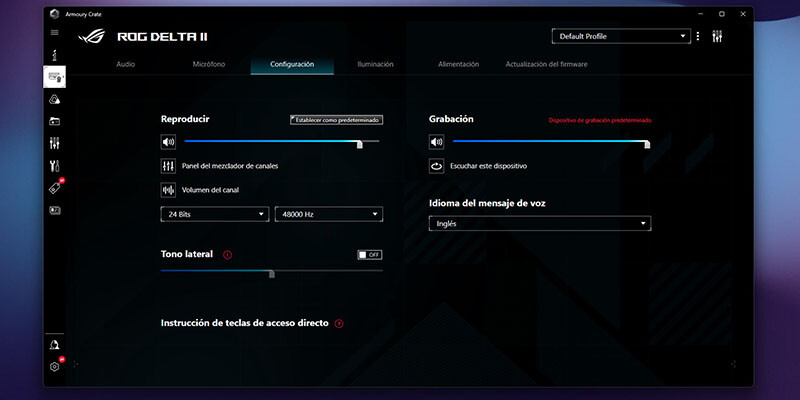Maximize the Armoury Crate window
Viewport: 800px width, 400px height.
[x=721, y=14]
